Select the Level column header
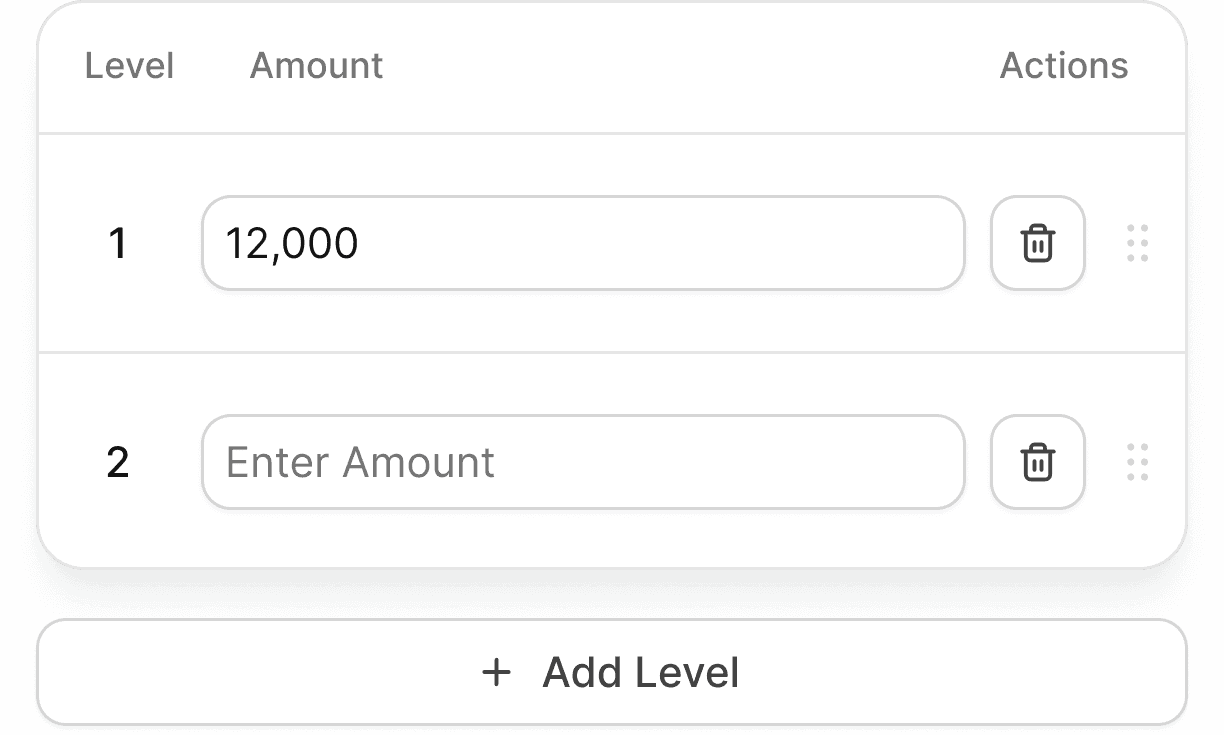Viewport: 1224px width, 735px height. 130,65
